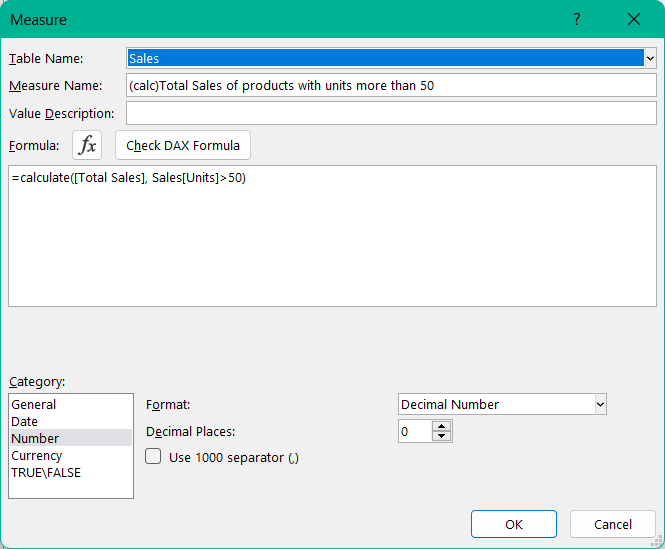Select General in the Category list

(34, 405)
